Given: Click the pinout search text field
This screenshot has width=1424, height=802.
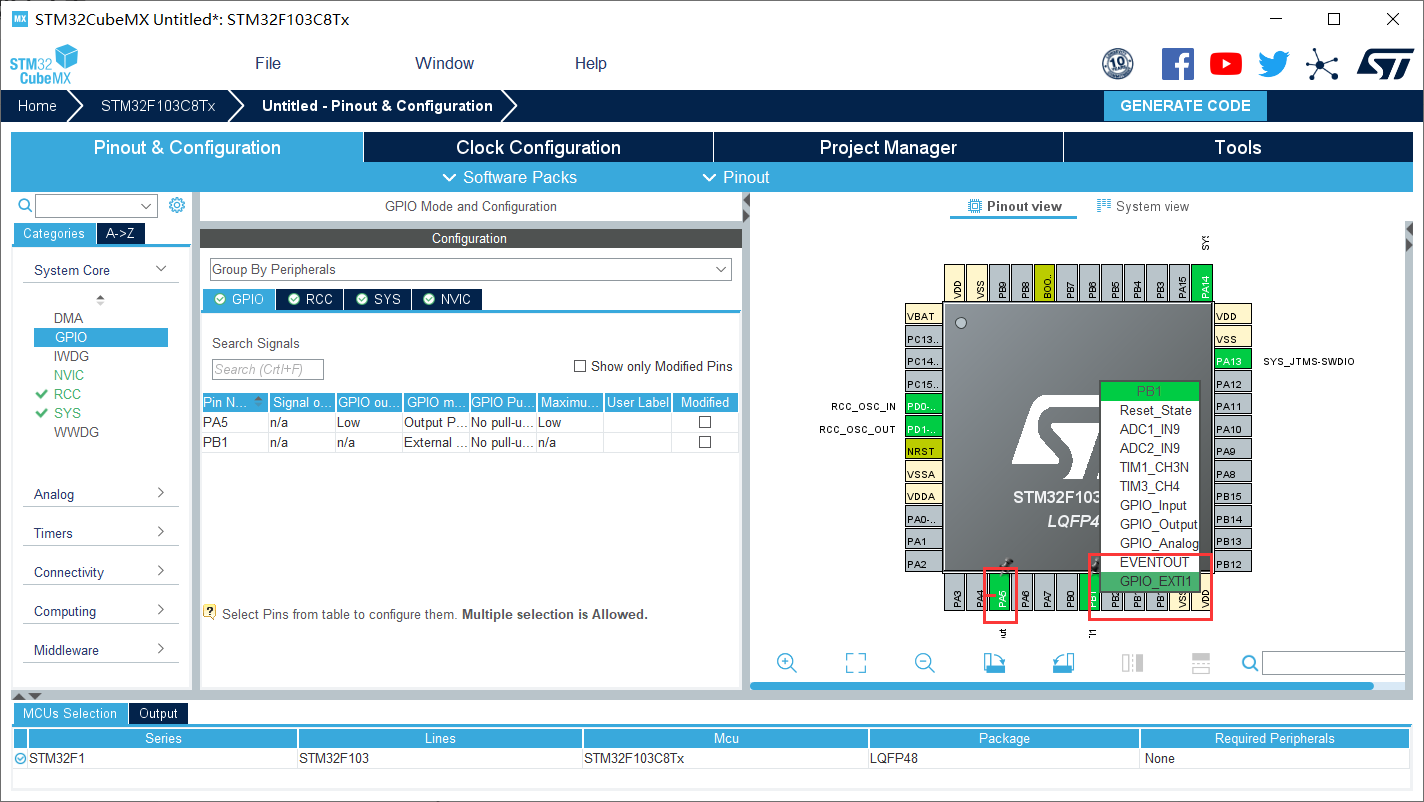Looking at the screenshot, I should tap(1333, 663).
